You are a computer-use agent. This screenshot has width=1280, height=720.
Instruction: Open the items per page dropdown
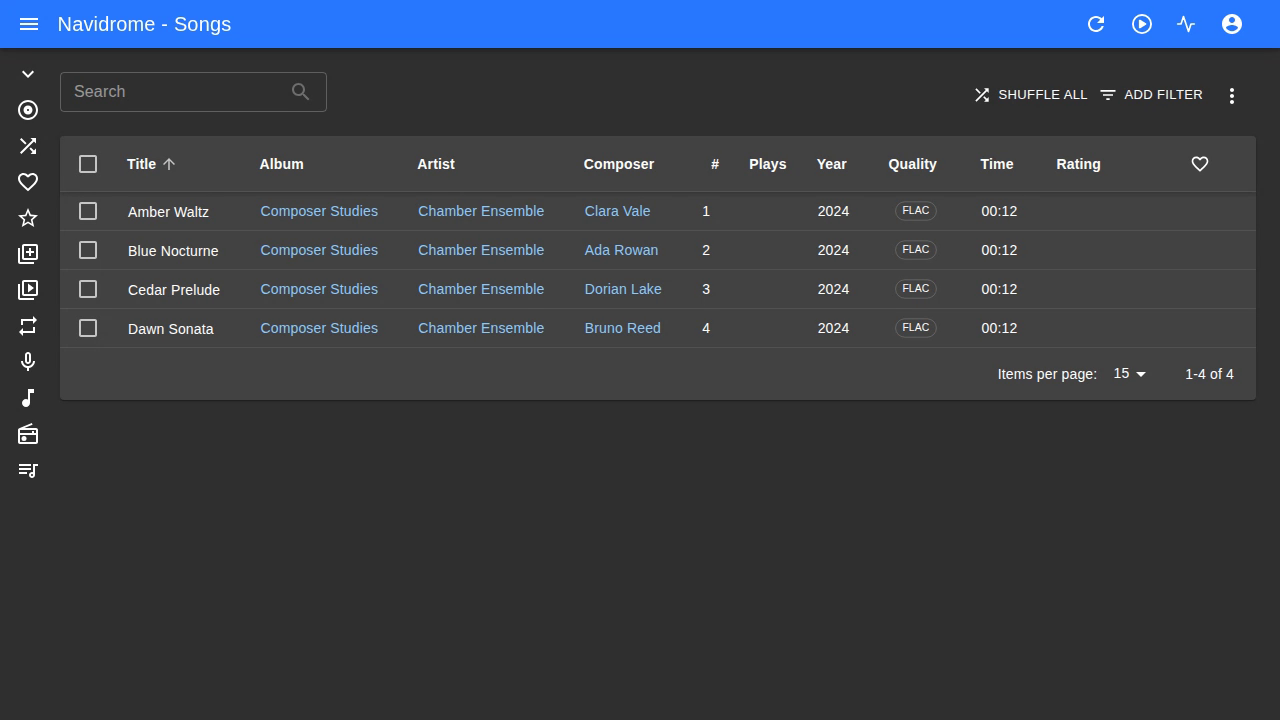click(1130, 373)
